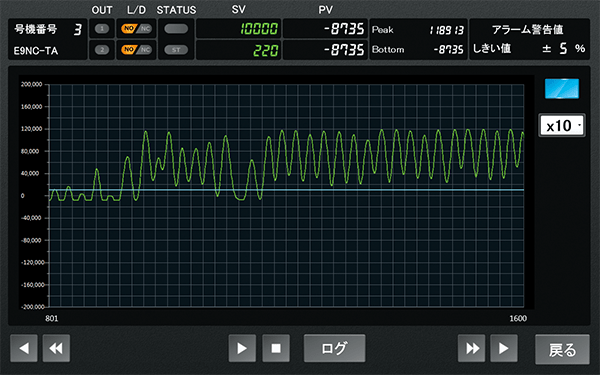Click the upper PV reading -8735
600x375 pixels.
tap(344, 29)
